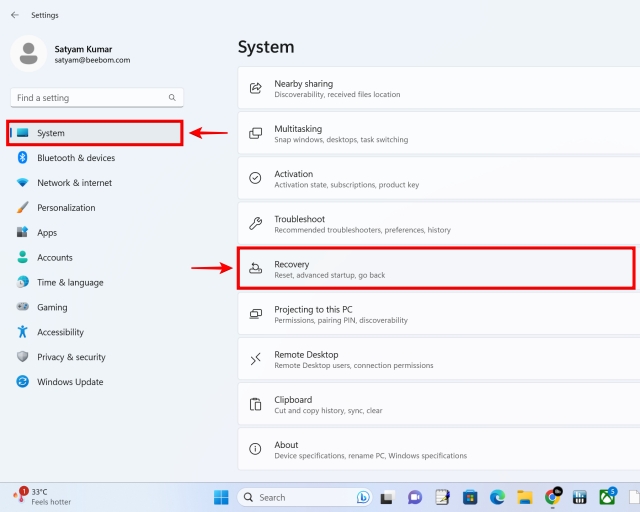
Task: Click the game controller Gaming icon
Action: coord(22,306)
